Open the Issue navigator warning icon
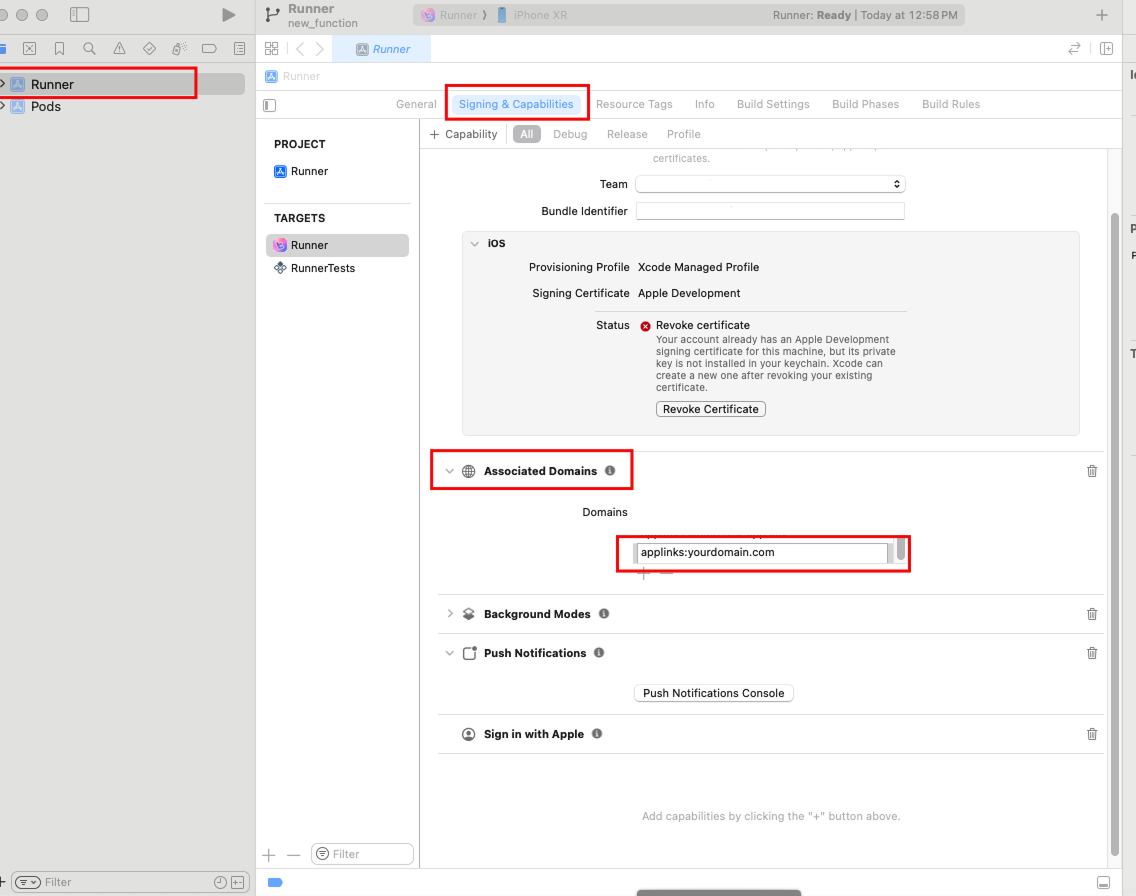The width and height of the screenshot is (1136, 896). [x=120, y=49]
